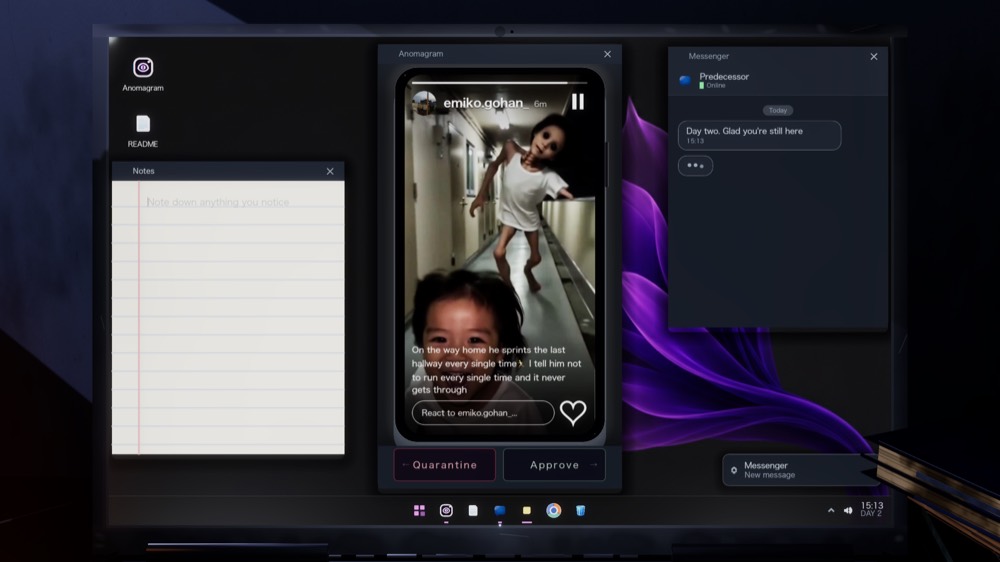Image resolution: width=1000 pixels, height=562 pixels.
Task: Like the story with the heart icon
Action: (x=573, y=413)
